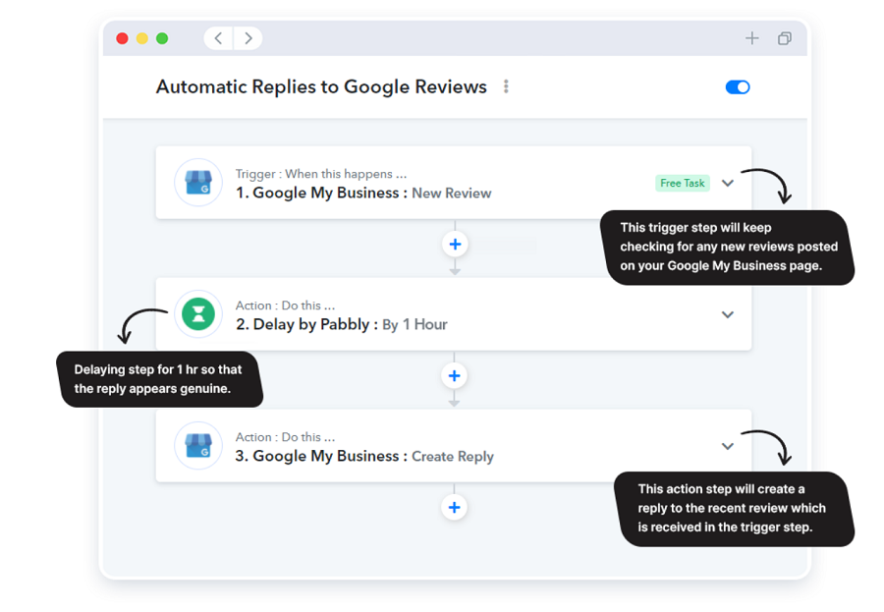Viewport: 884px width, 612px height.
Task: Click the yellow minimize window button
Action: 142,38
